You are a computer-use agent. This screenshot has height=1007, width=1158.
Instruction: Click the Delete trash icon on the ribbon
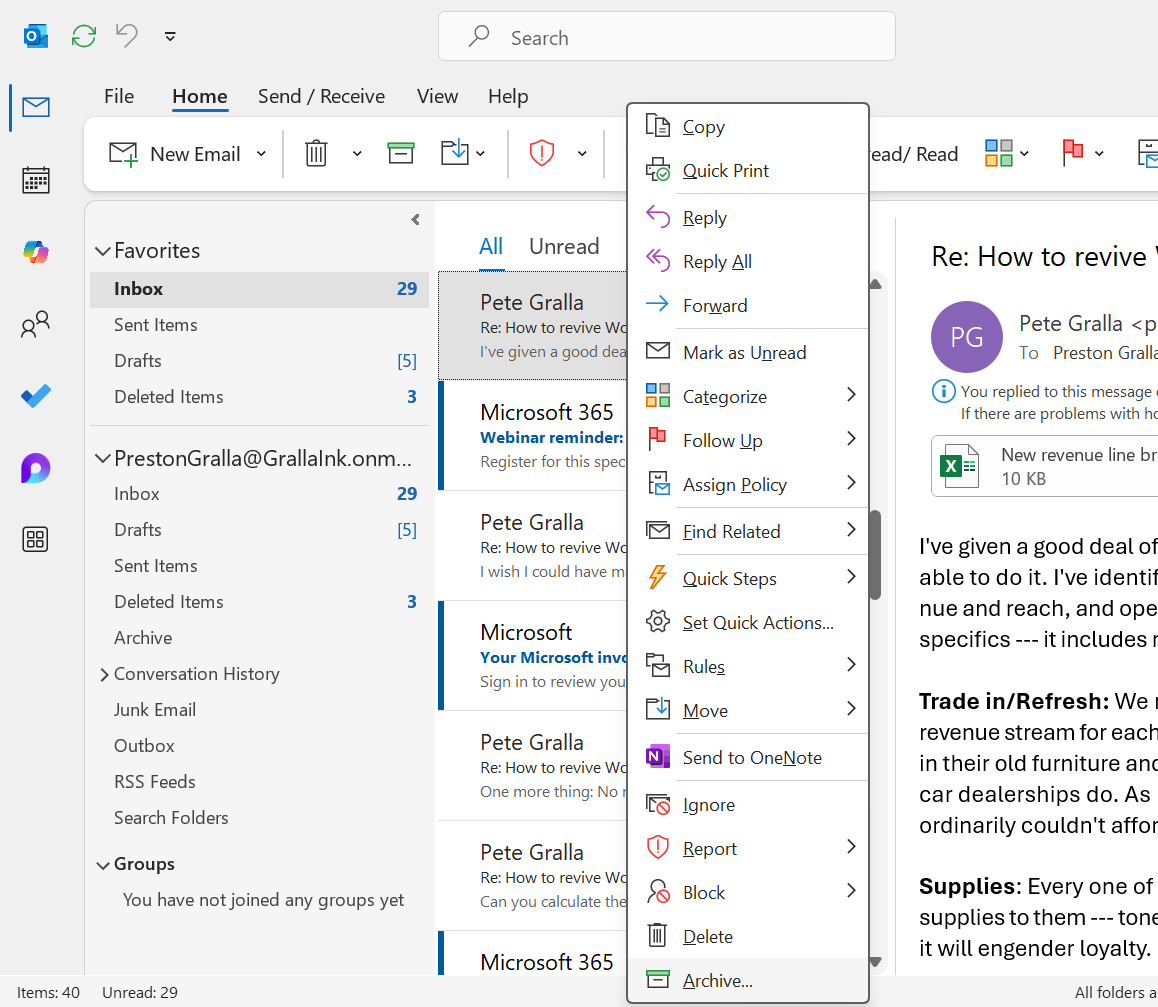(x=316, y=153)
